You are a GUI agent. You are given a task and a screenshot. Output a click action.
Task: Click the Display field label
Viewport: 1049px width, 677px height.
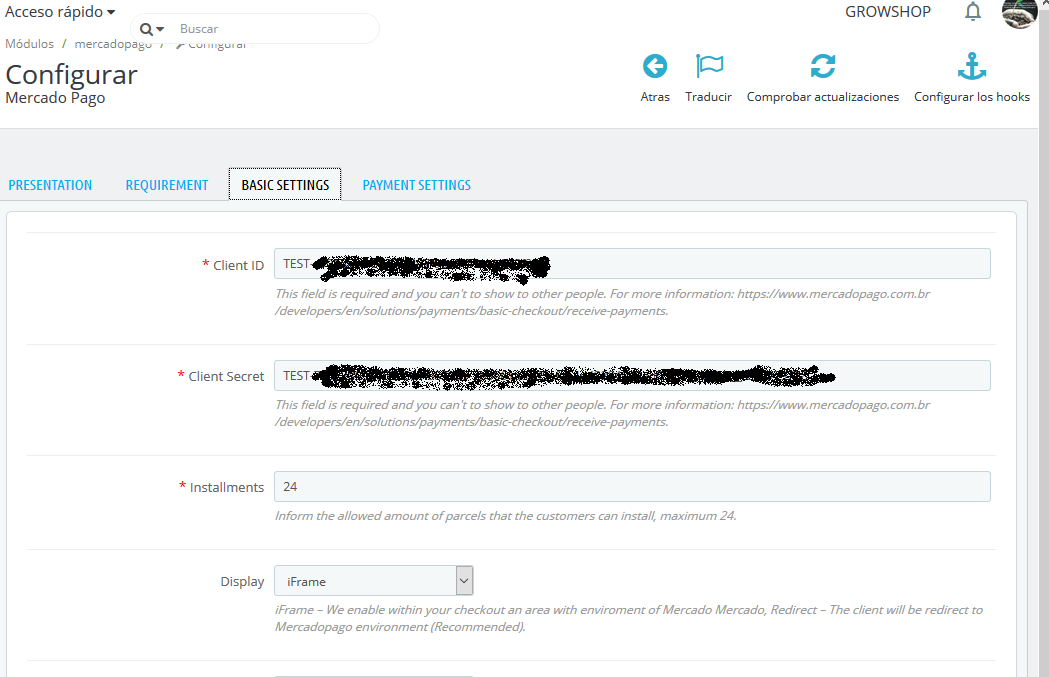242,581
